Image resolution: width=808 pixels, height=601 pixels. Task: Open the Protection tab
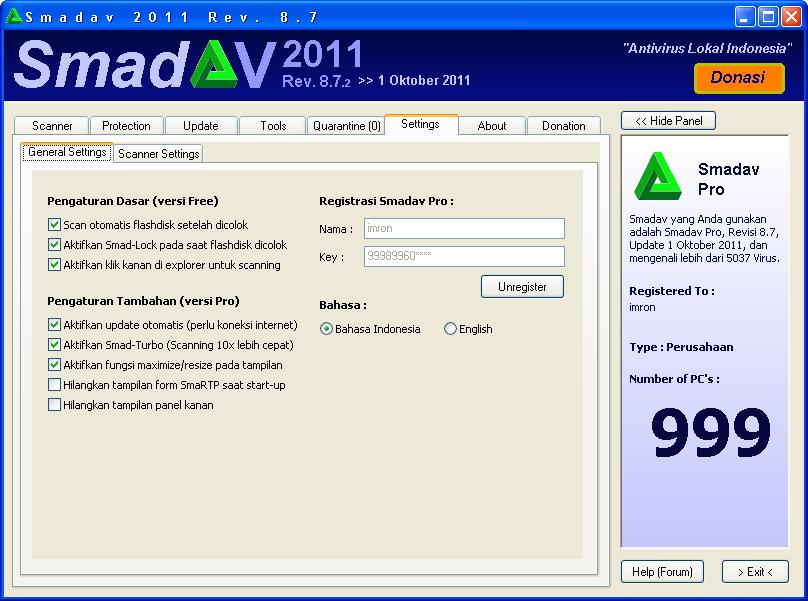pyautogui.click(x=126, y=126)
